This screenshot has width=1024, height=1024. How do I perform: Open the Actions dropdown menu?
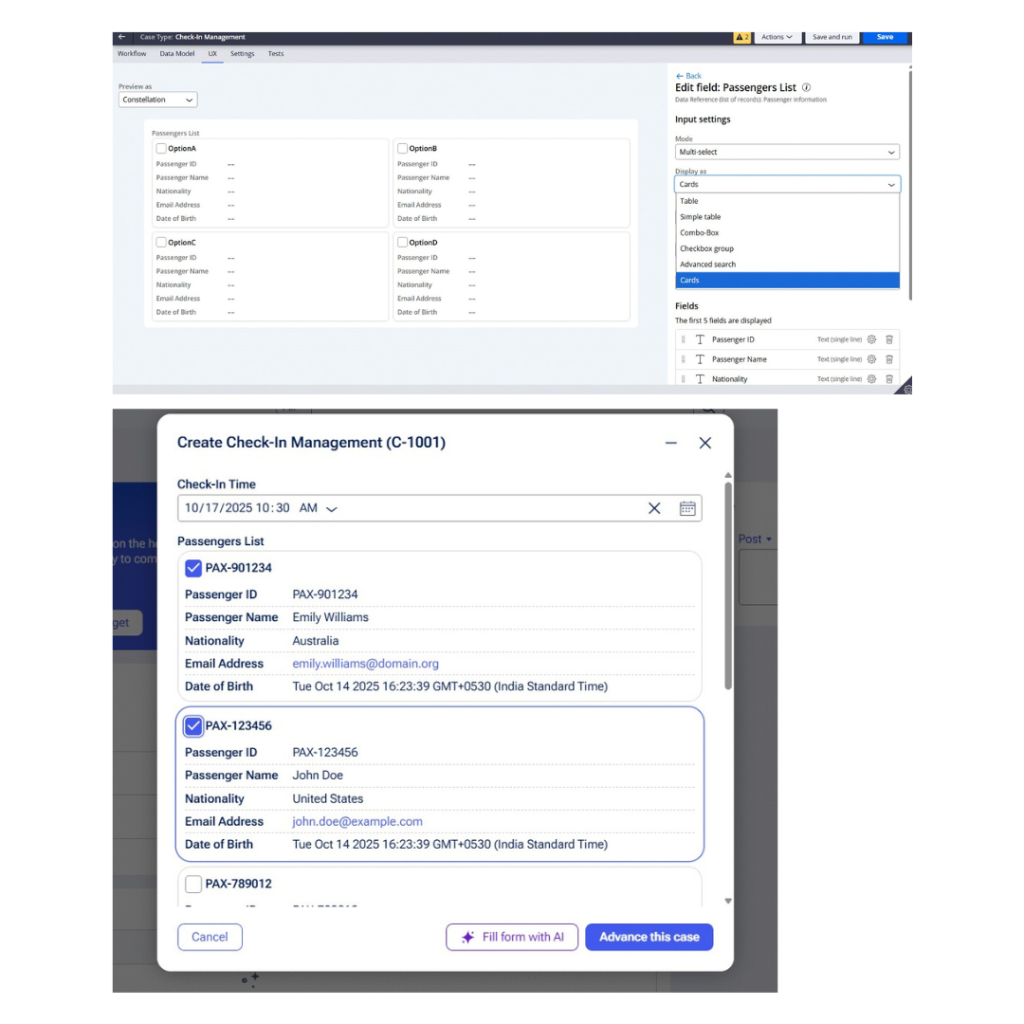point(776,37)
